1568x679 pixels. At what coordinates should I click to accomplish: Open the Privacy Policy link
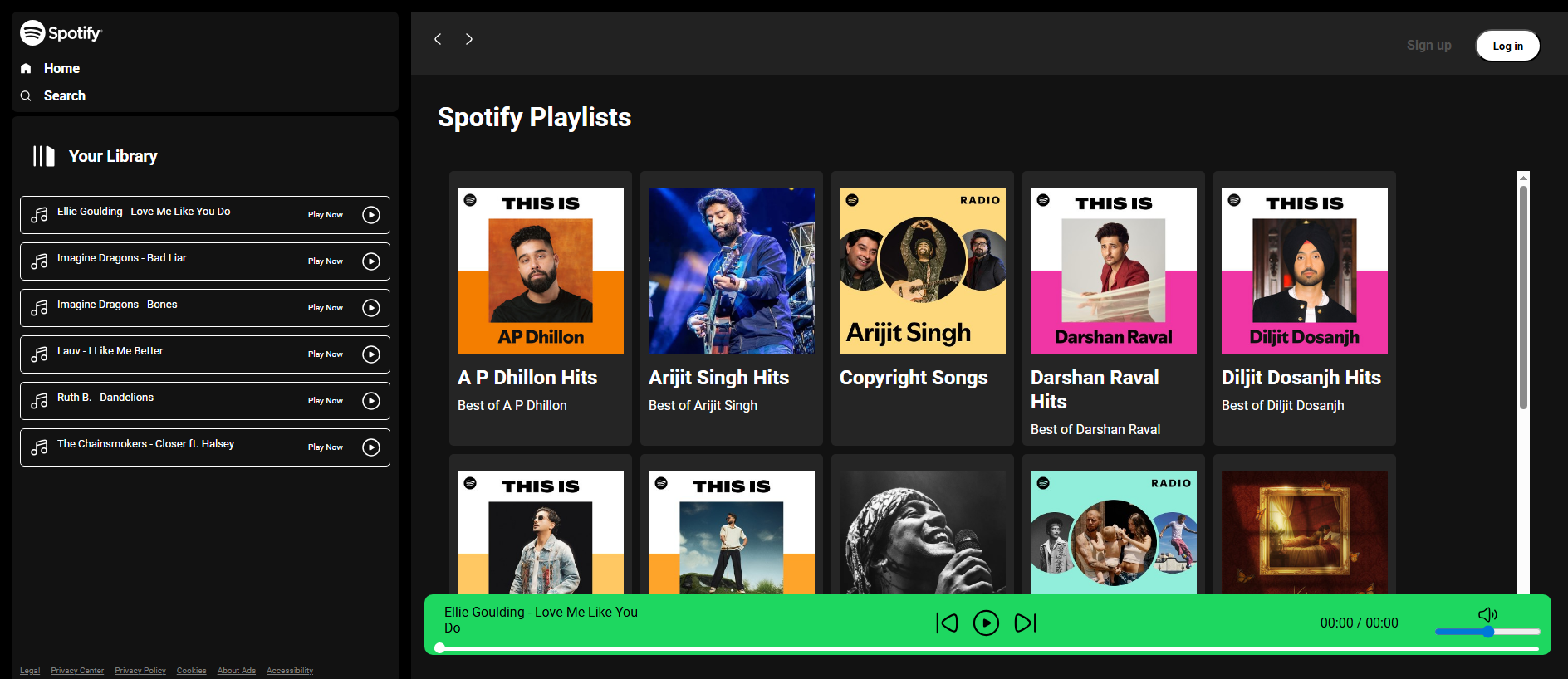tap(140, 671)
